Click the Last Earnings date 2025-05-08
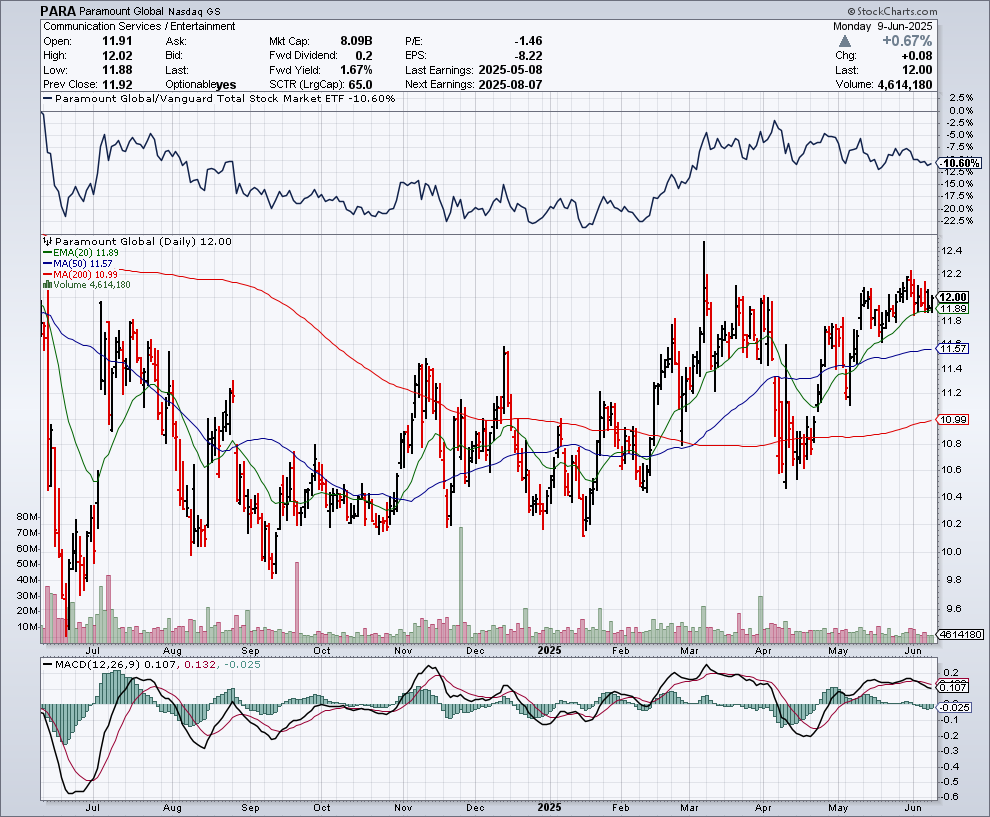990x817 pixels. pos(510,70)
